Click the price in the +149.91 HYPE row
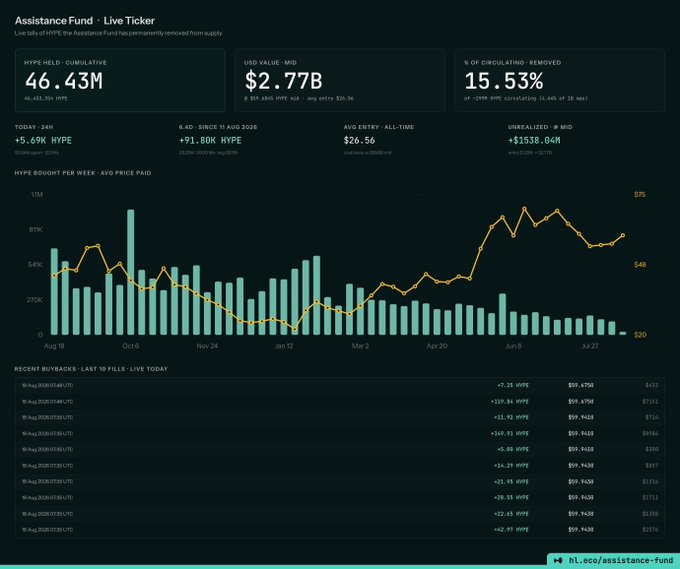680x569 pixels. (581, 433)
